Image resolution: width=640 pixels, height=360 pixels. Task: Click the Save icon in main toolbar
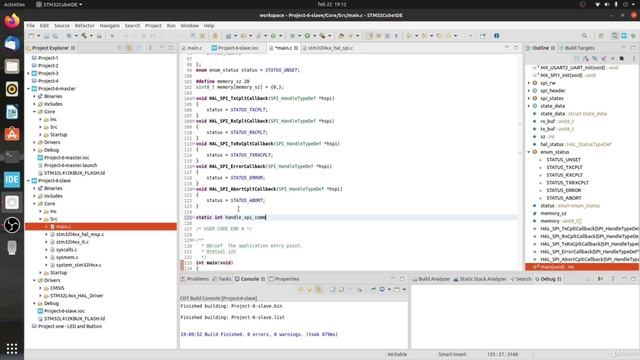pos(46,36)
